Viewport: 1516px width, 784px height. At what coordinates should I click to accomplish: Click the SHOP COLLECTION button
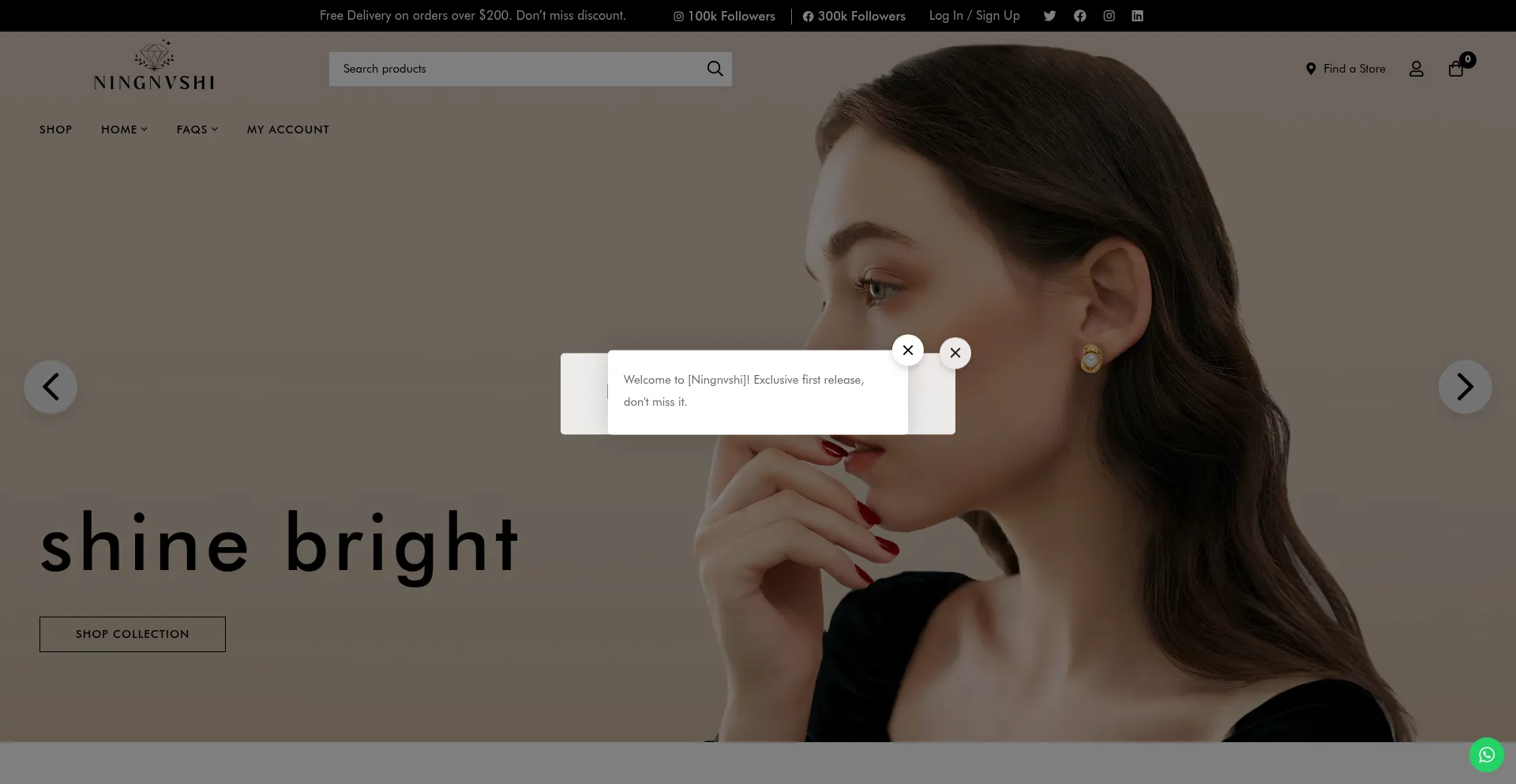[132, 634]
